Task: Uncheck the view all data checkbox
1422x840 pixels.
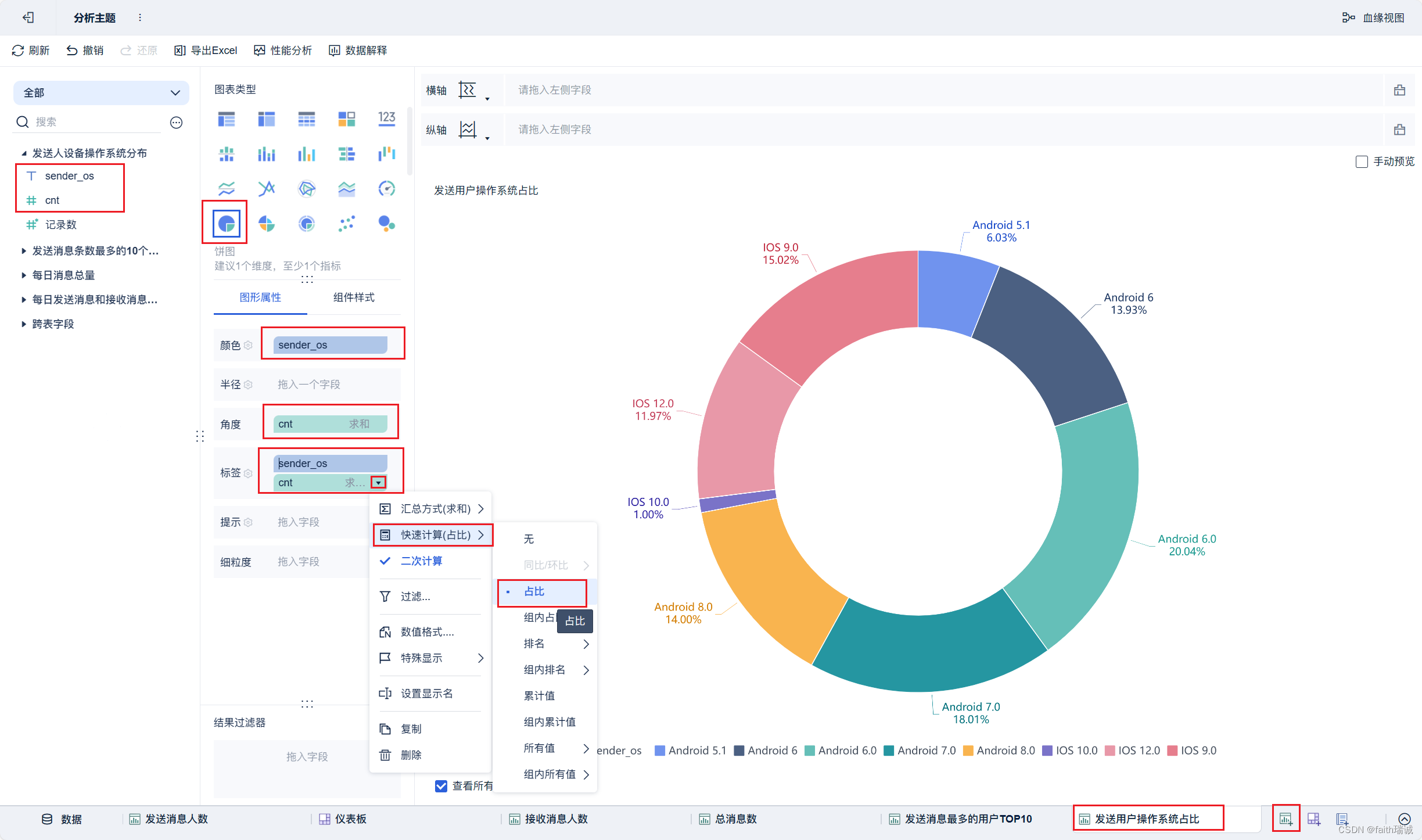Action: click(441, 786)
